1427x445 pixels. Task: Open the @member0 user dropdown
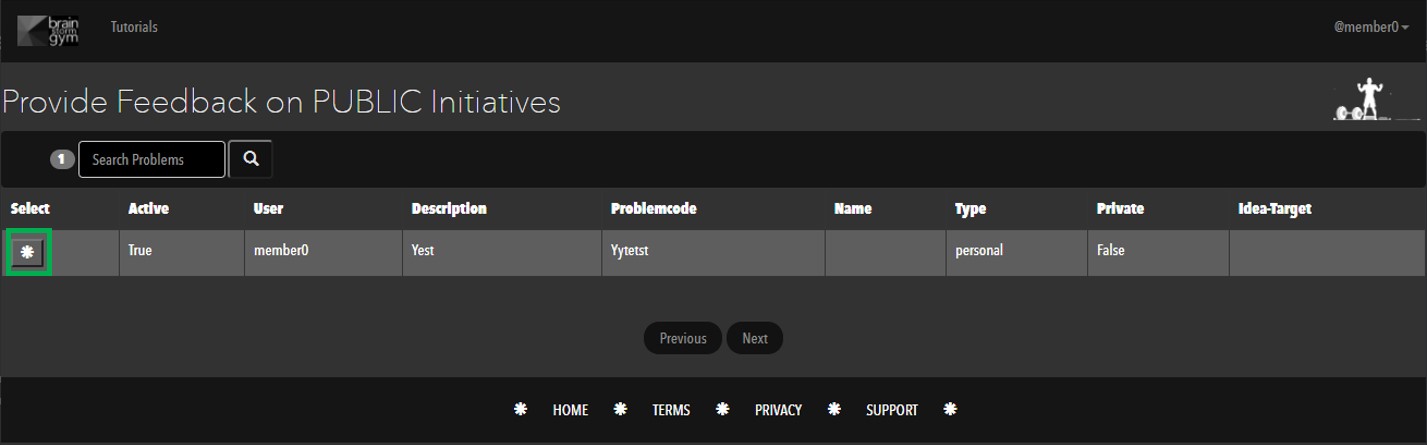click(1371, 28)
